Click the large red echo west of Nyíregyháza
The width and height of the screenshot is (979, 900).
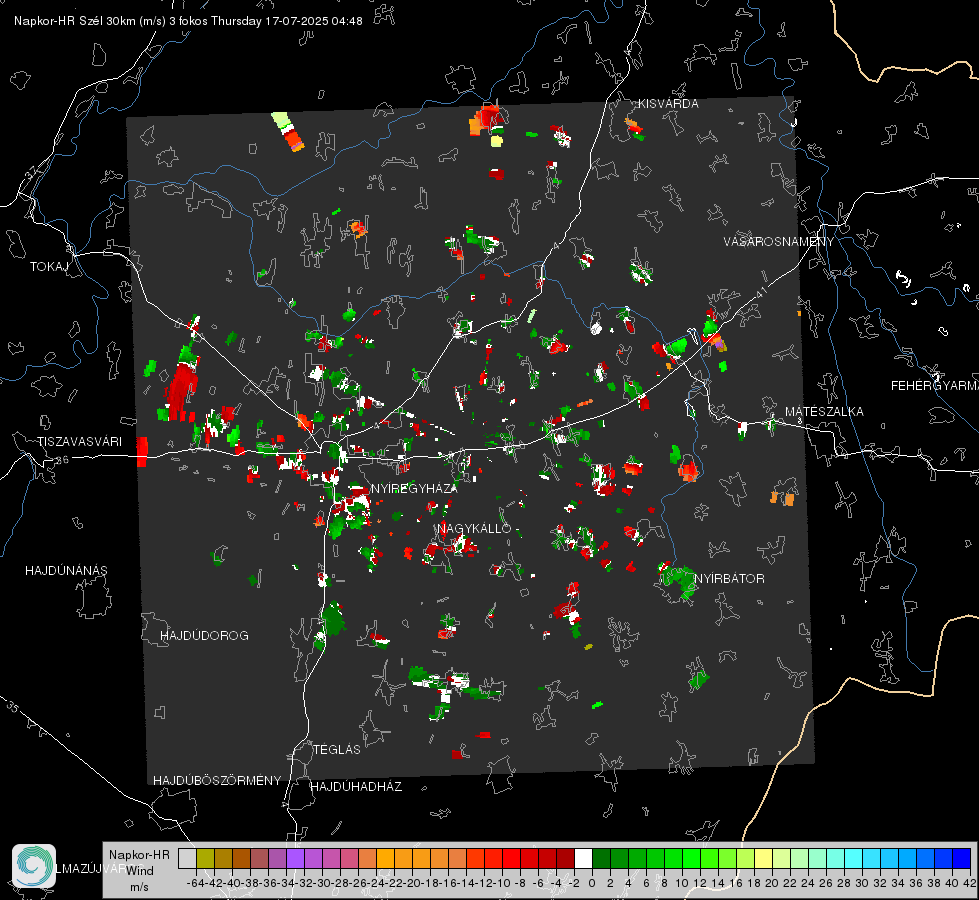[x=181, y=390]
